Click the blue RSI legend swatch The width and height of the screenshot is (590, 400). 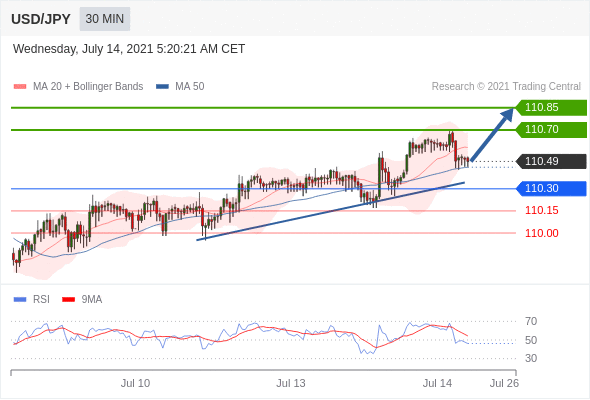click(x=20, y=300)
